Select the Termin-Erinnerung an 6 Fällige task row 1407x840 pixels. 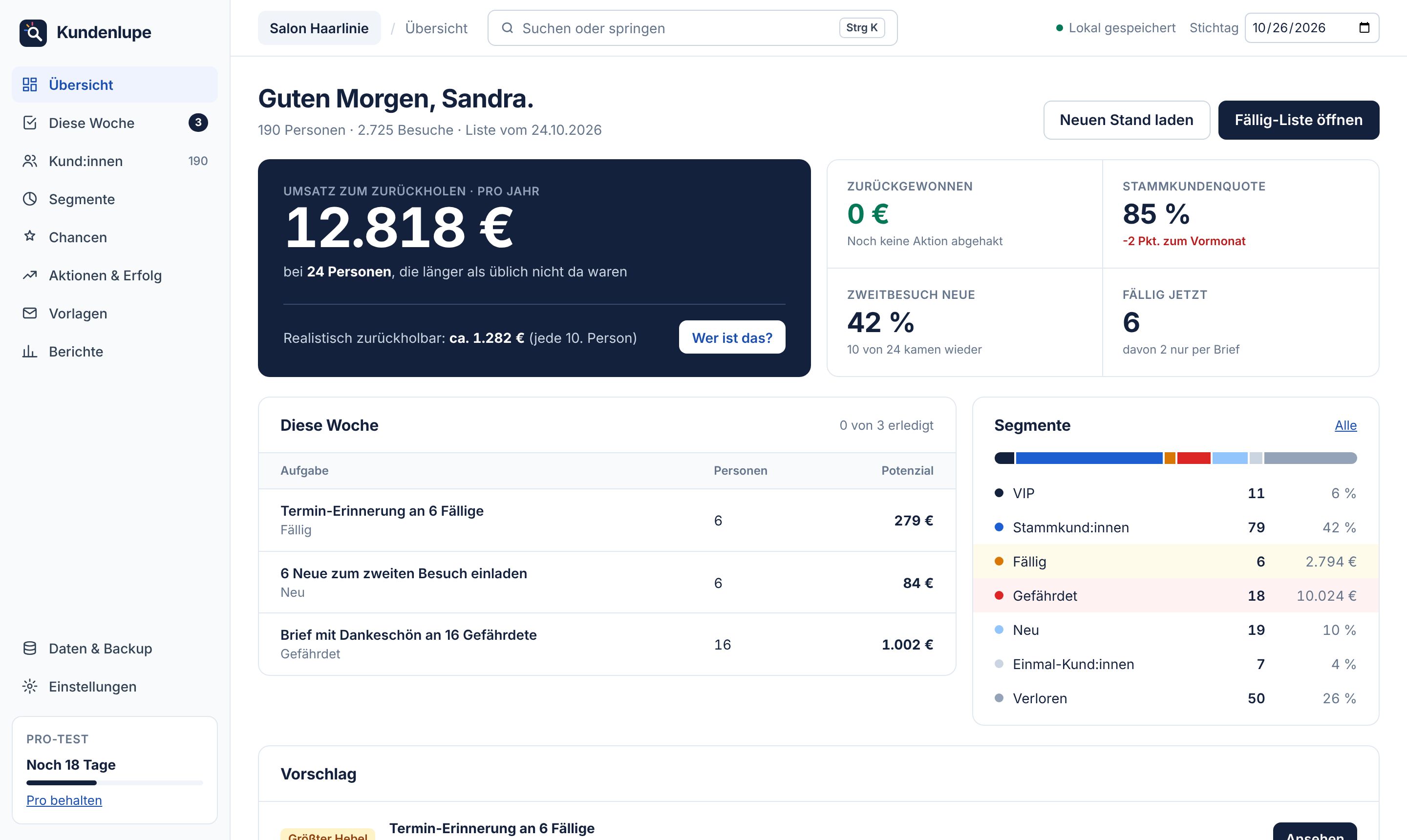(607, 520)
